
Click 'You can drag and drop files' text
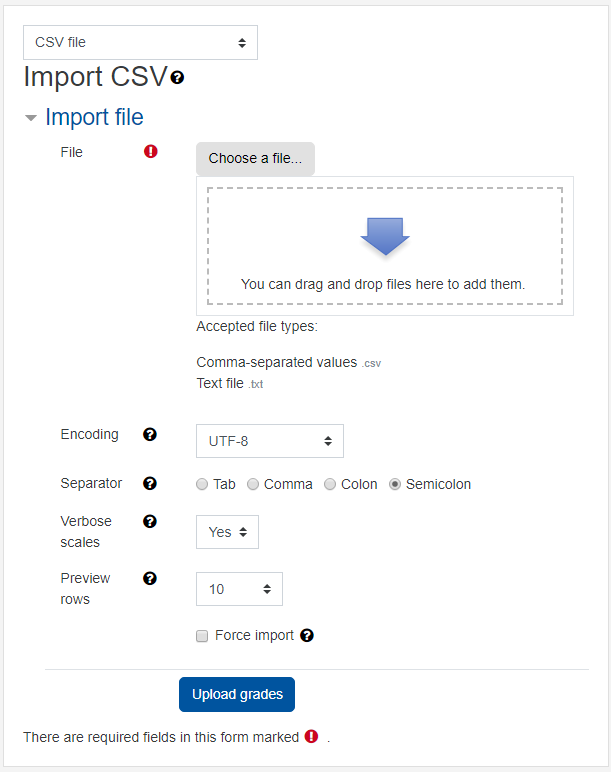(x=383, y=284)
